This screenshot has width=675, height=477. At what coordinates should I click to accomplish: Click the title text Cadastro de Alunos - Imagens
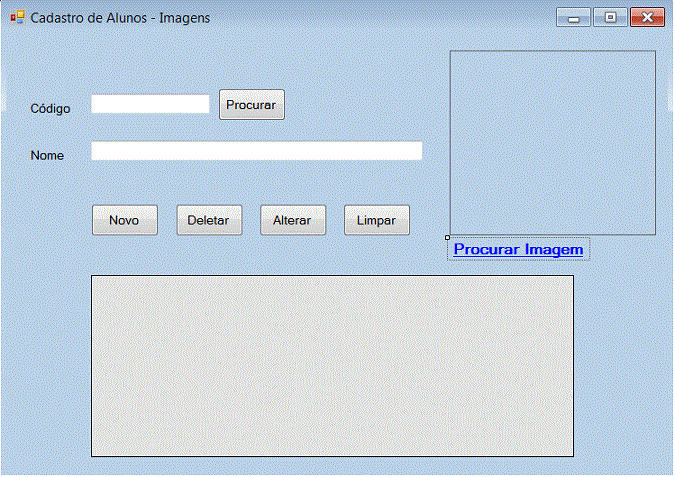click(120, 18)
